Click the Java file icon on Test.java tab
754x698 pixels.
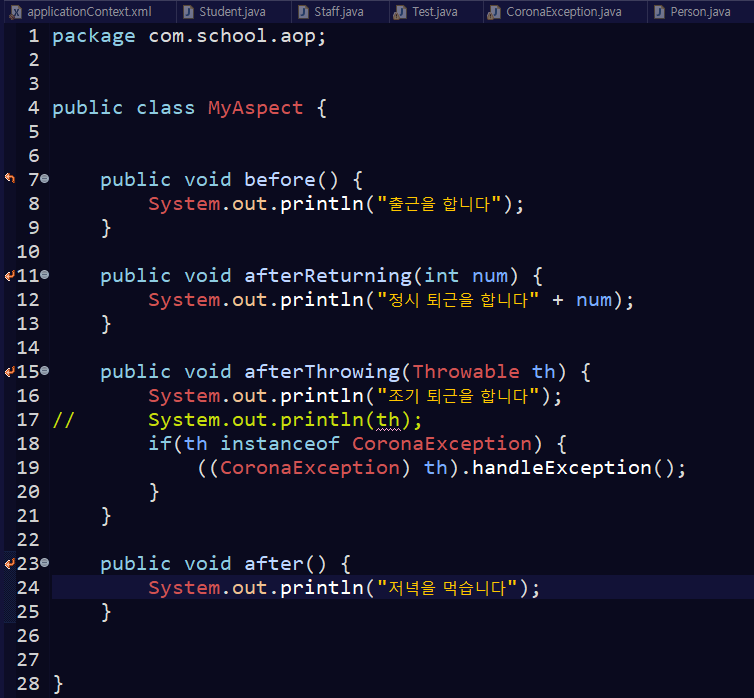pyautogui.click(x=400, y=12)
